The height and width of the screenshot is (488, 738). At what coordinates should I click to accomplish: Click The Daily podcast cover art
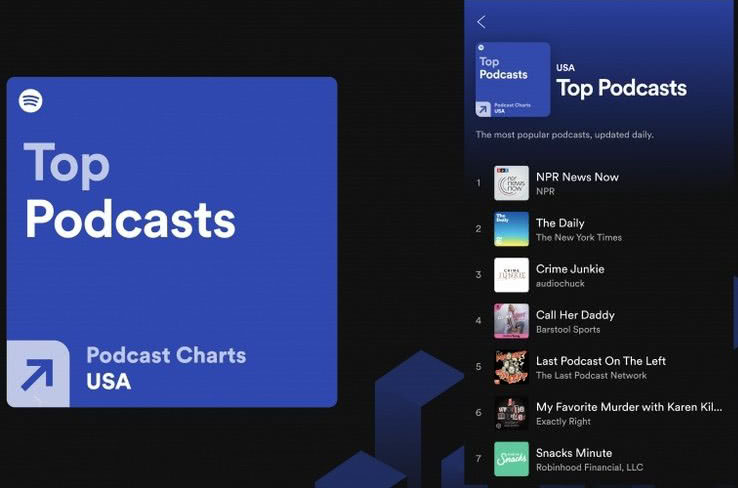click(511, 229)
